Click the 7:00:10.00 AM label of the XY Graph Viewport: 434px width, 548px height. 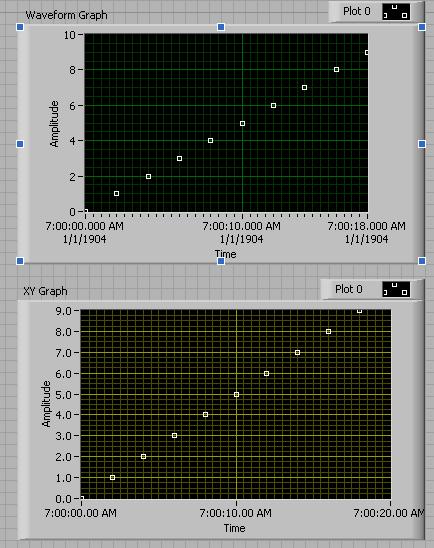(x=236, y=513)
